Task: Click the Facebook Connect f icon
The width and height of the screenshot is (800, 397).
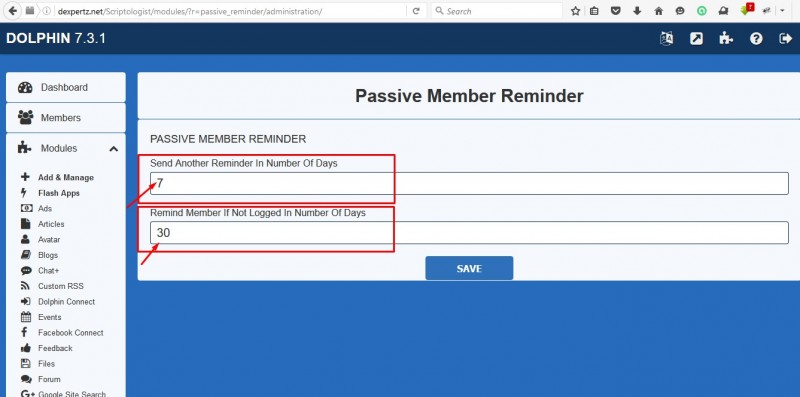Action: [x=24, y=332]
